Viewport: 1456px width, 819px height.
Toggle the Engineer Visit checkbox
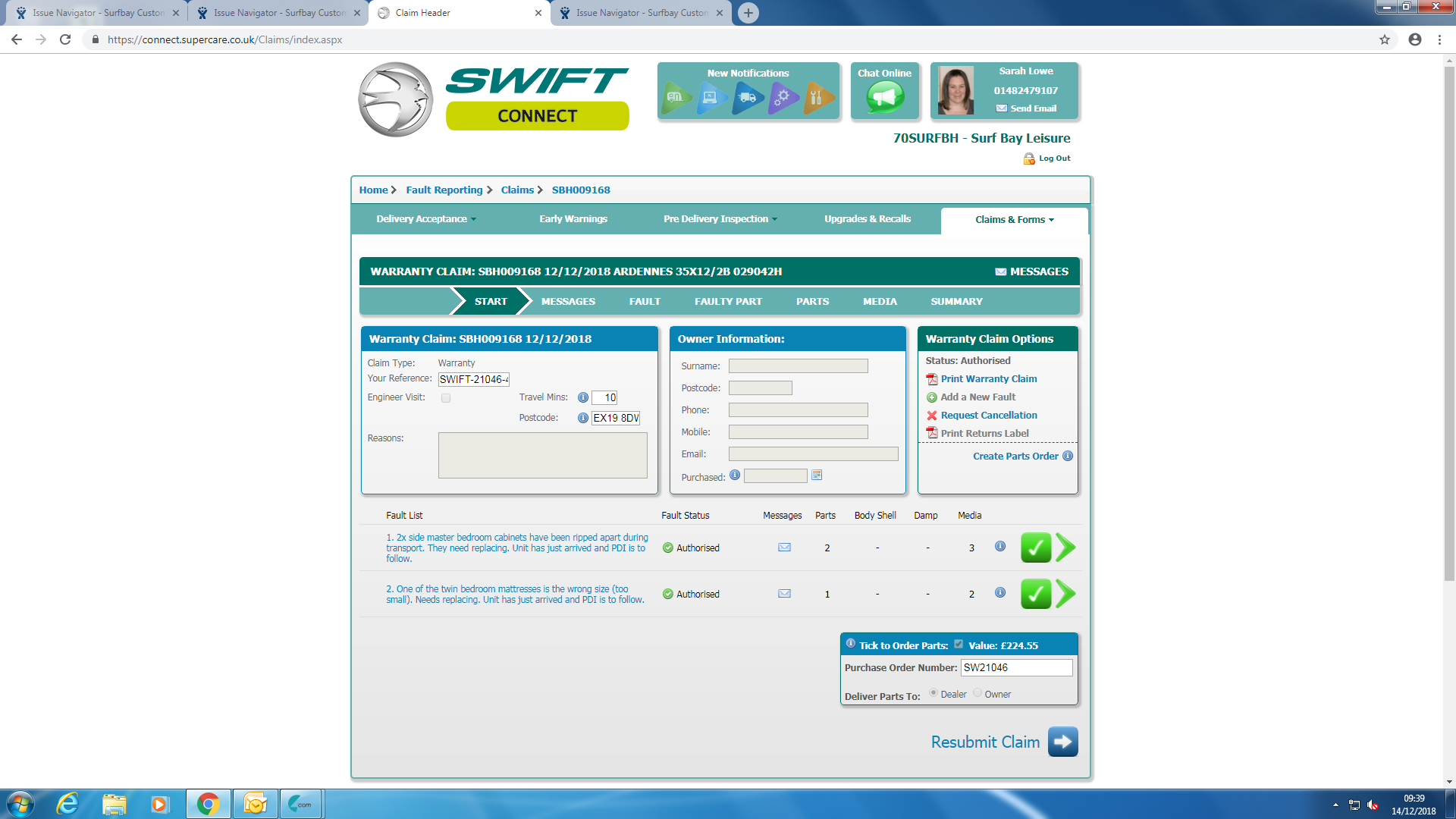[446, 398]
